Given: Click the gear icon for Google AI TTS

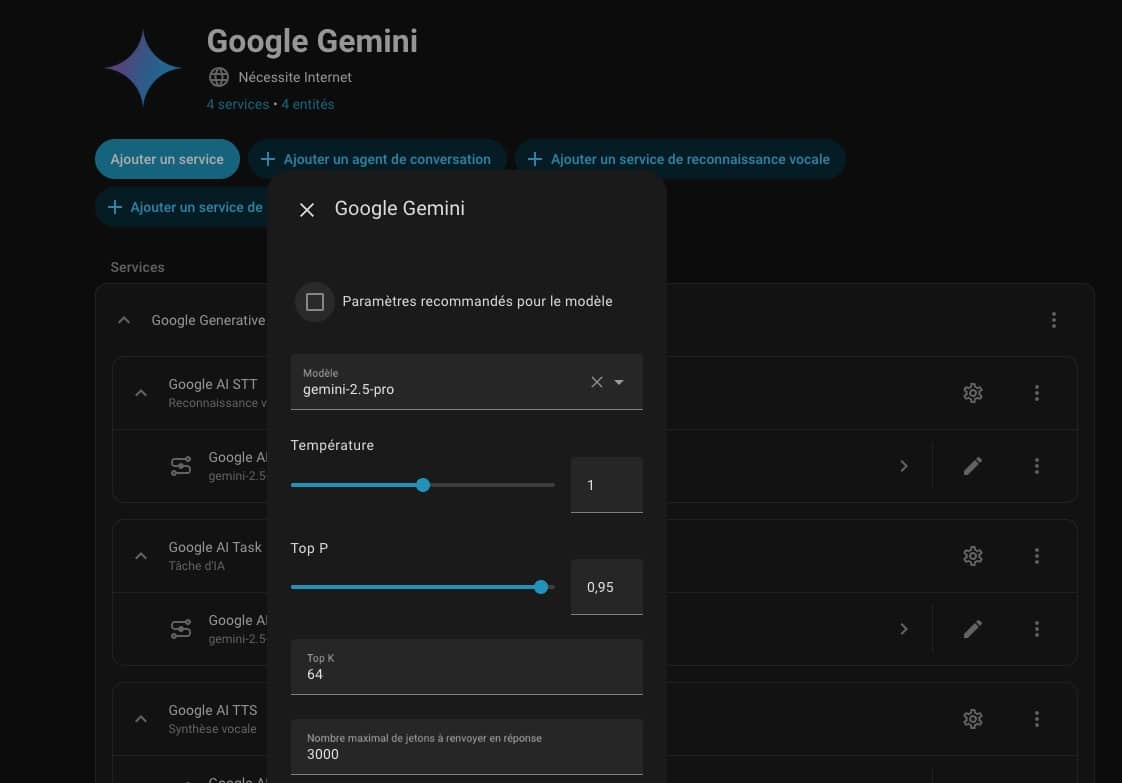Looking at the screenshot, I should click(x=972, y=719).
